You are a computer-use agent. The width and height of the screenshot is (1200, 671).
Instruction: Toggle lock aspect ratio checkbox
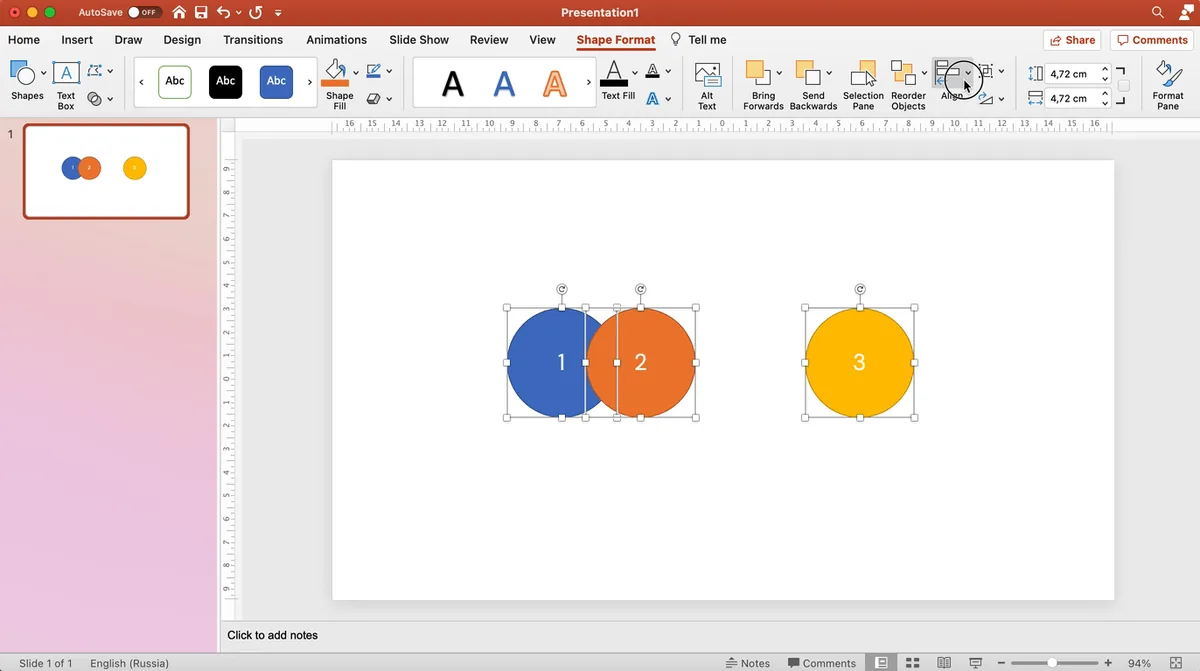(1124, 86)
